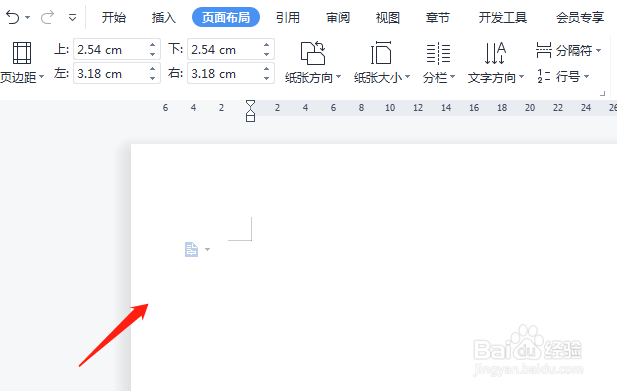617x391 pixels.
Task: Decrease the 右 right margin value
Action: point(266,79)
